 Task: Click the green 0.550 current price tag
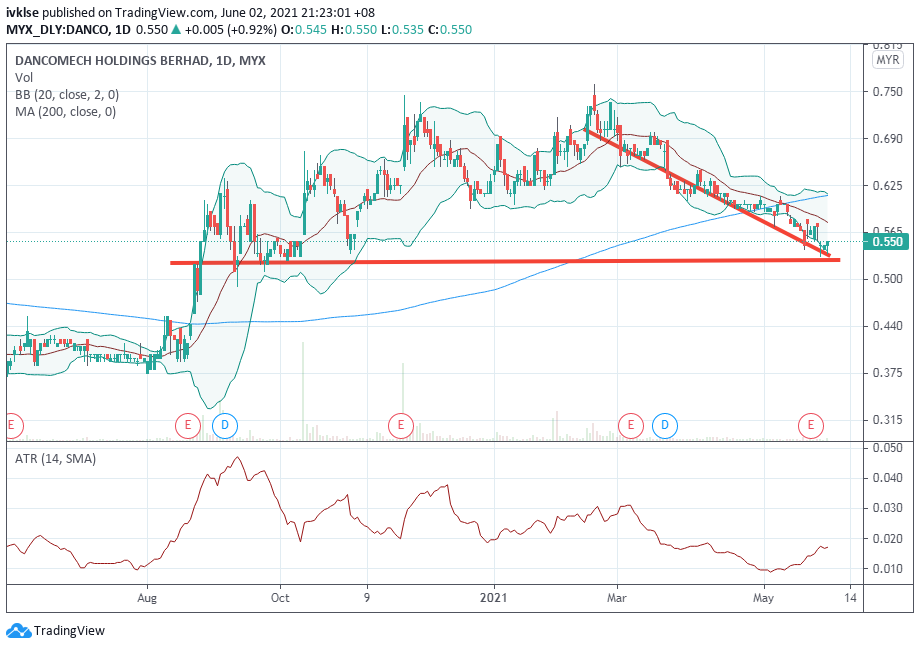pyautogui.click(x=887, y=242)
